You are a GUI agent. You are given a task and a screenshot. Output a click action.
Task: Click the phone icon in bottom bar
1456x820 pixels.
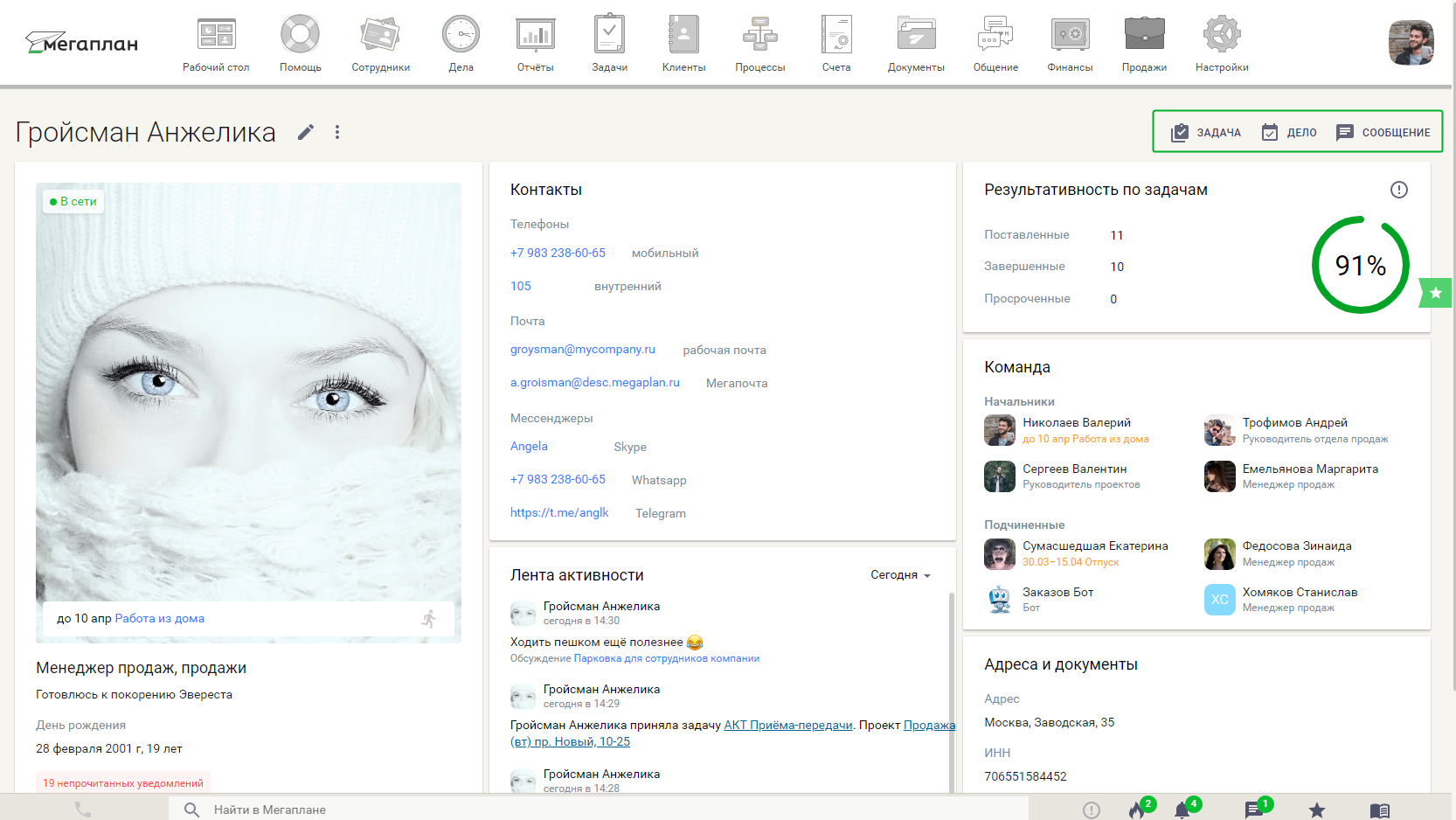tap(83, 810)
